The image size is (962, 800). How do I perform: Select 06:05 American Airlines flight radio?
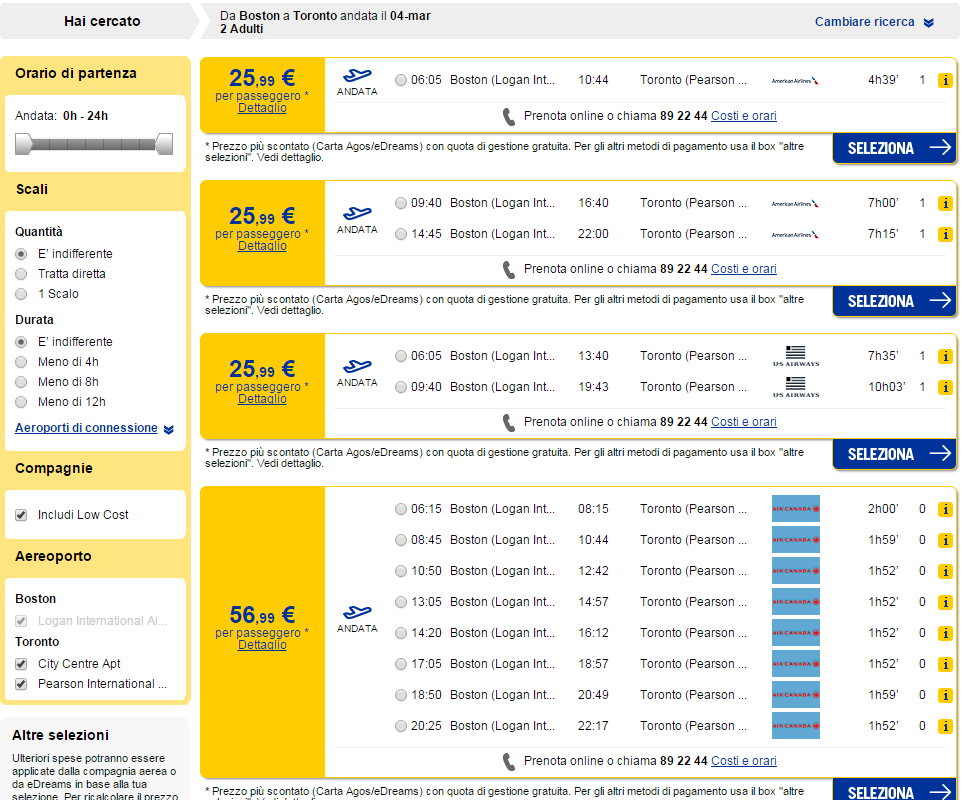401,80
